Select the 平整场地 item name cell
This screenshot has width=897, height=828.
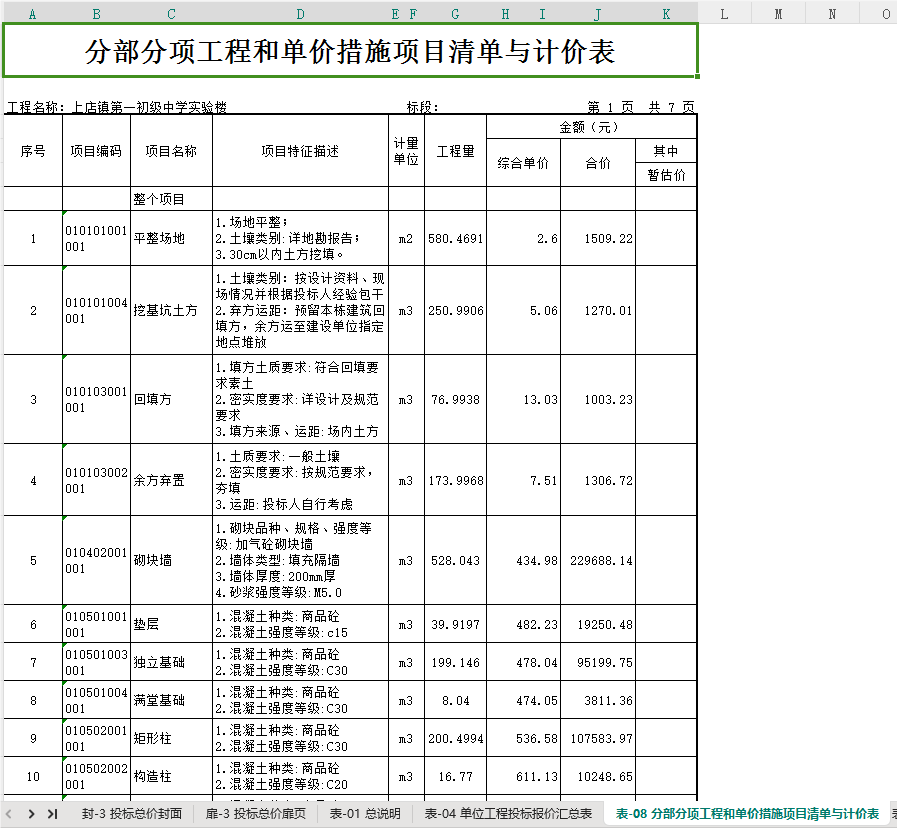point(171,238)
